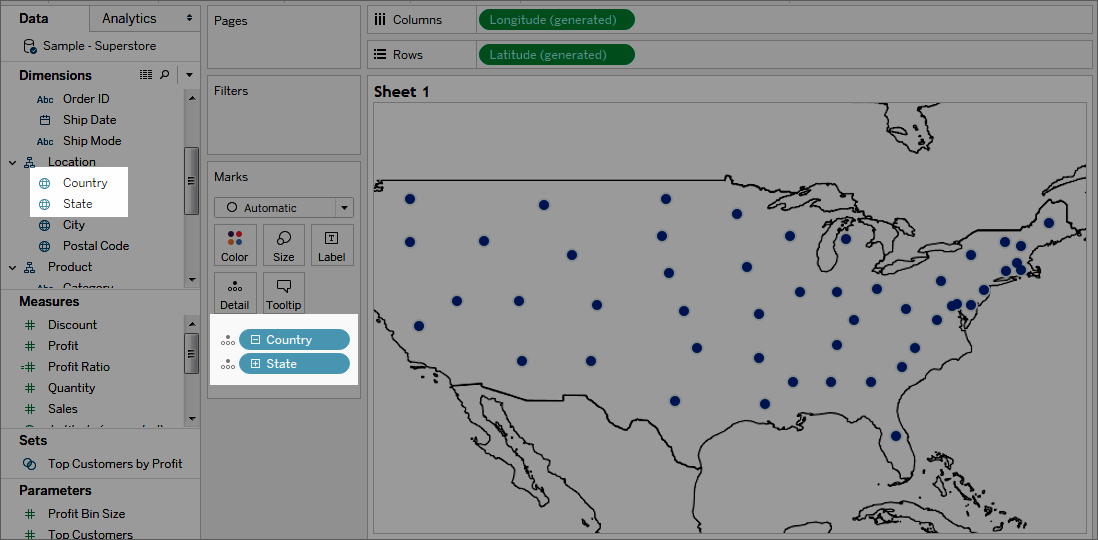Image resolution: width=1098 pixels, height=540 pixels.
Task: Click the Measures pane scrollbar thumb
Action: [191, 354]
